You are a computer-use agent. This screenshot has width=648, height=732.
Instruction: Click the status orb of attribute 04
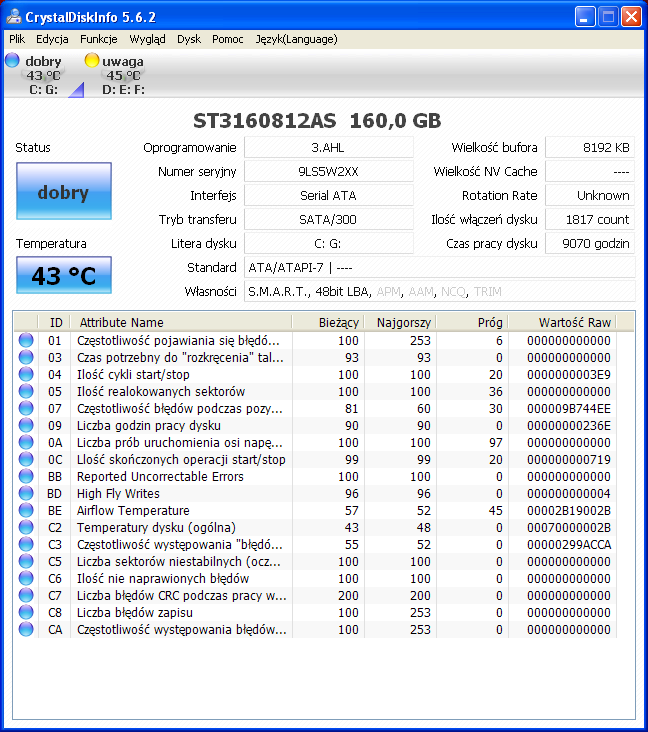pyautogui.click(x=26, y=374)
